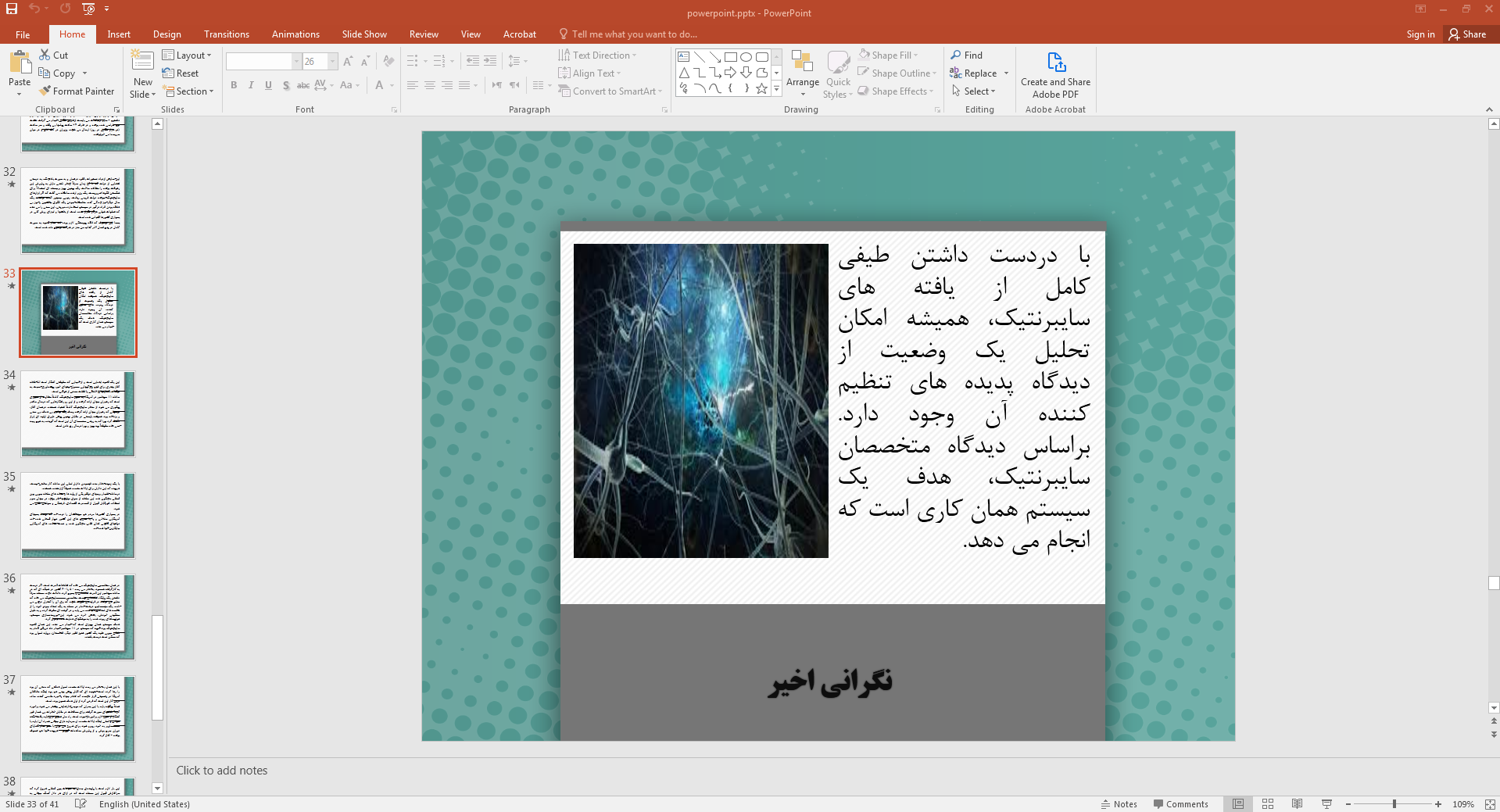Toggle Align Right paragraph button
1500x812 pixels.
[x=447, y=85]
